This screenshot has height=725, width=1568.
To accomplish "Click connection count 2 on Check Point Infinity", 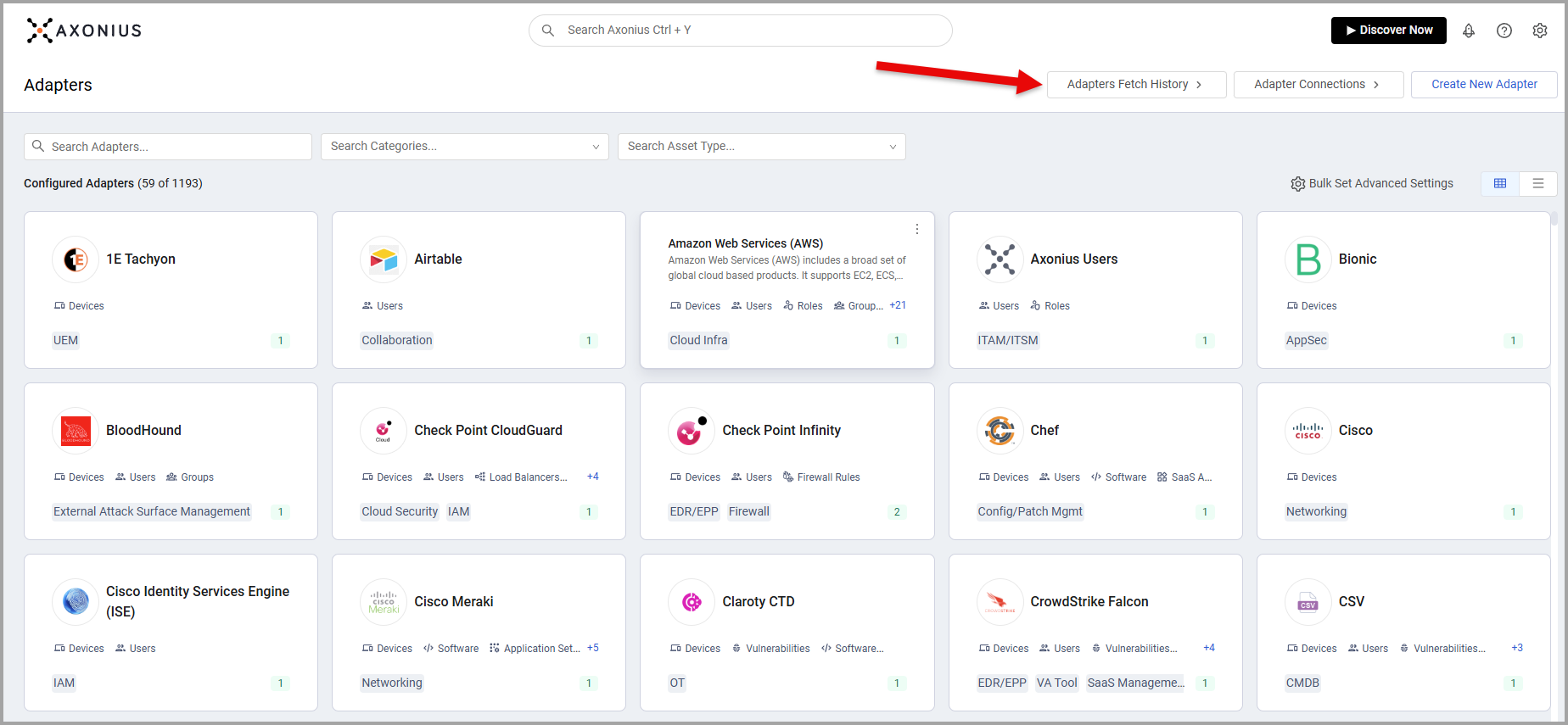I will pos(897,512).
